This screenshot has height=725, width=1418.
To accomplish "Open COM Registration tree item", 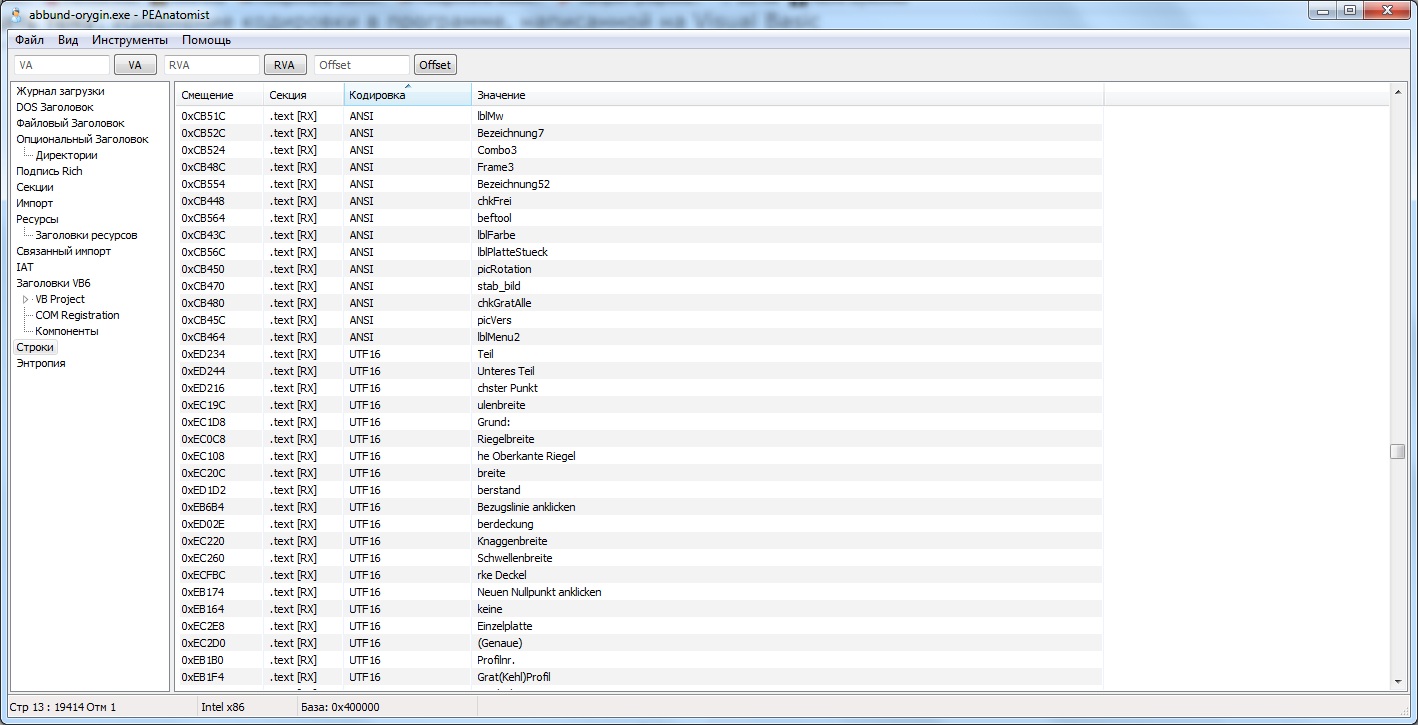I will pyautogui.click(x=77, y=315).
